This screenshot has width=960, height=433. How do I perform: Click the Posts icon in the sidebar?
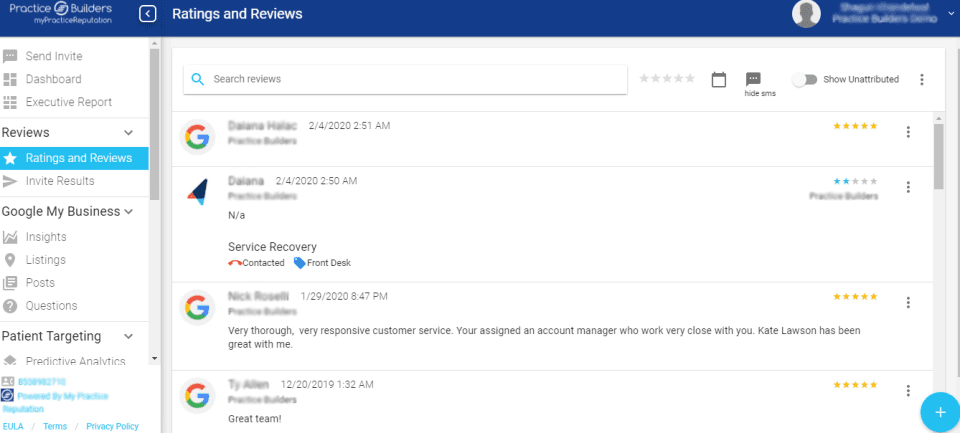(x=10, y=283)
